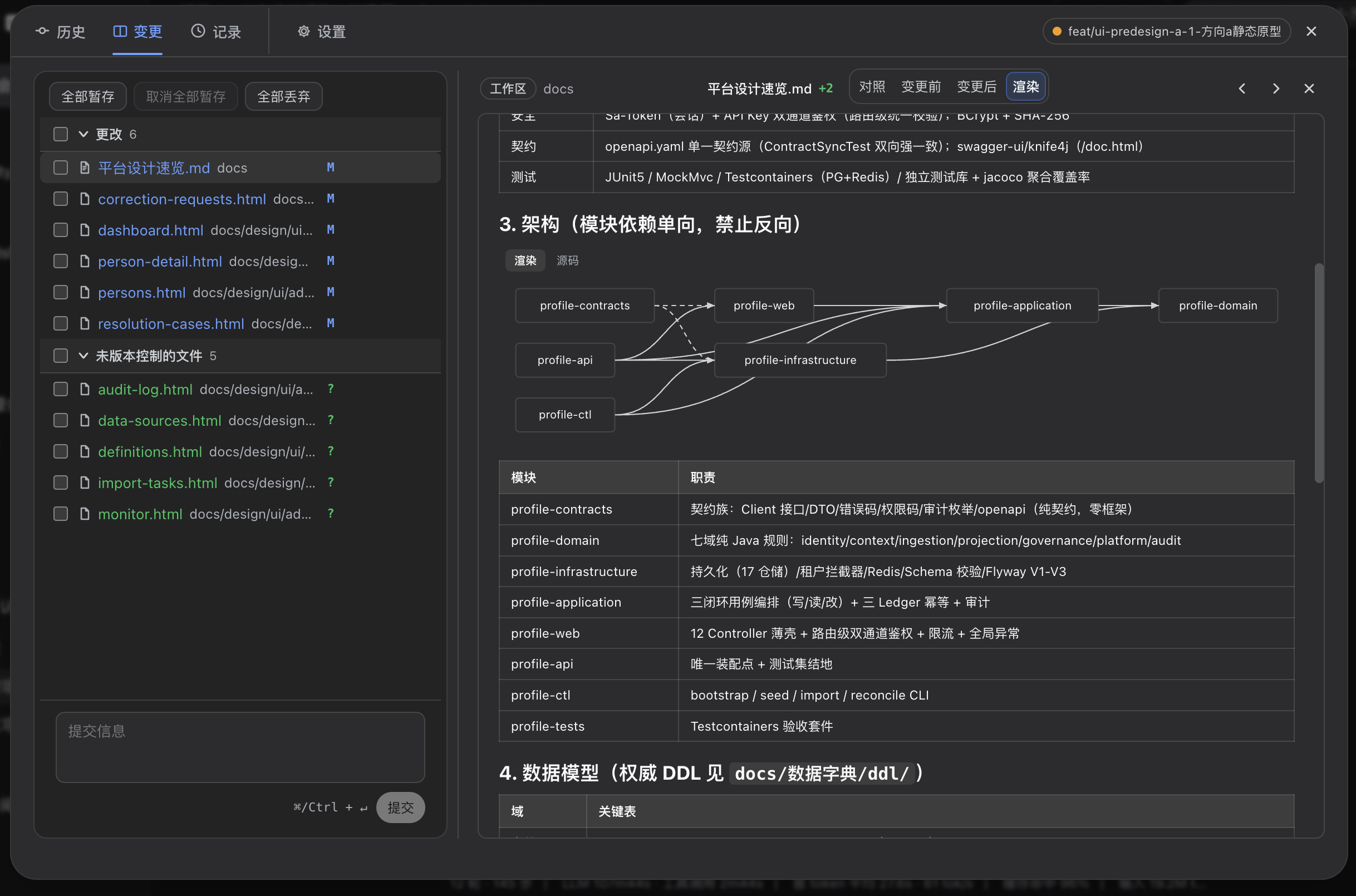
Task: Click file icon of import-tasks.html
Action: 85,483
